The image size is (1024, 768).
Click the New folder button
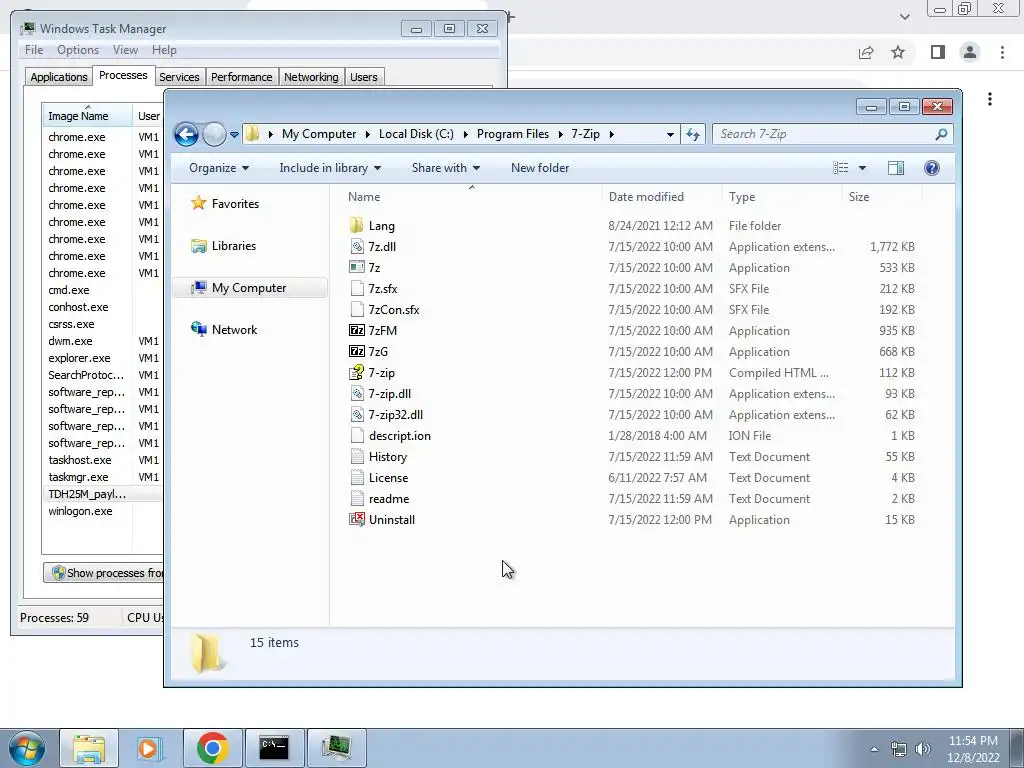pyautogui.click(x=540, y=168)
